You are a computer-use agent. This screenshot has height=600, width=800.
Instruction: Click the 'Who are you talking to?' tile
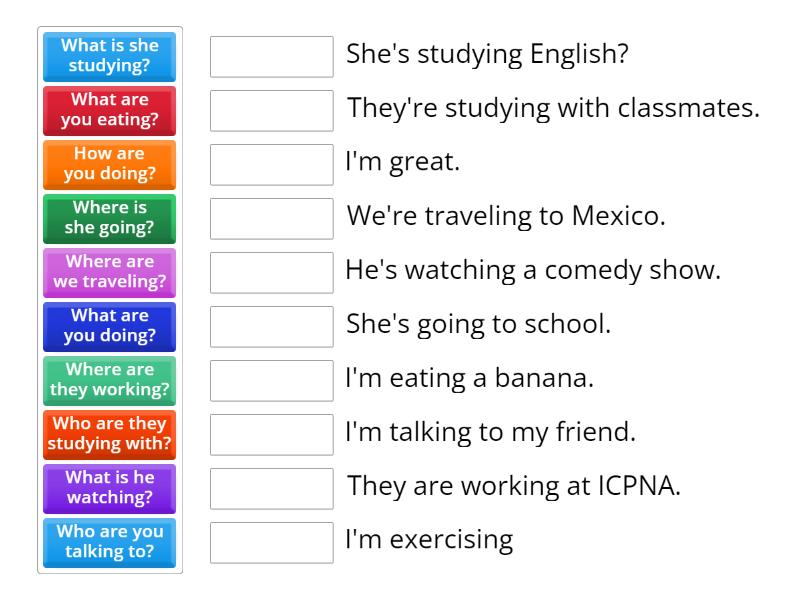click(110, 543)
